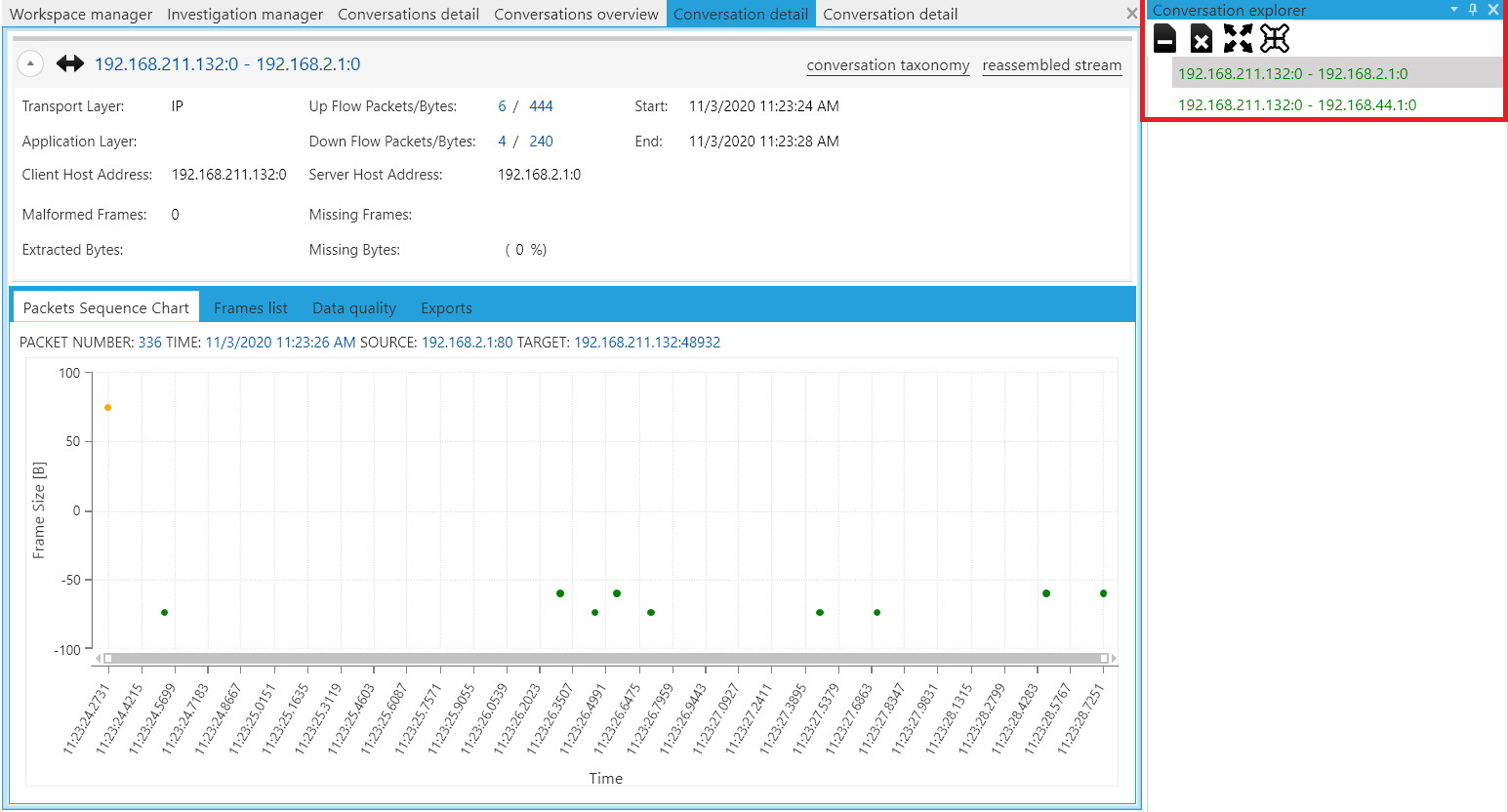
Task: Pin the Conversation explorer panel
Action: tap(1473, 10)
